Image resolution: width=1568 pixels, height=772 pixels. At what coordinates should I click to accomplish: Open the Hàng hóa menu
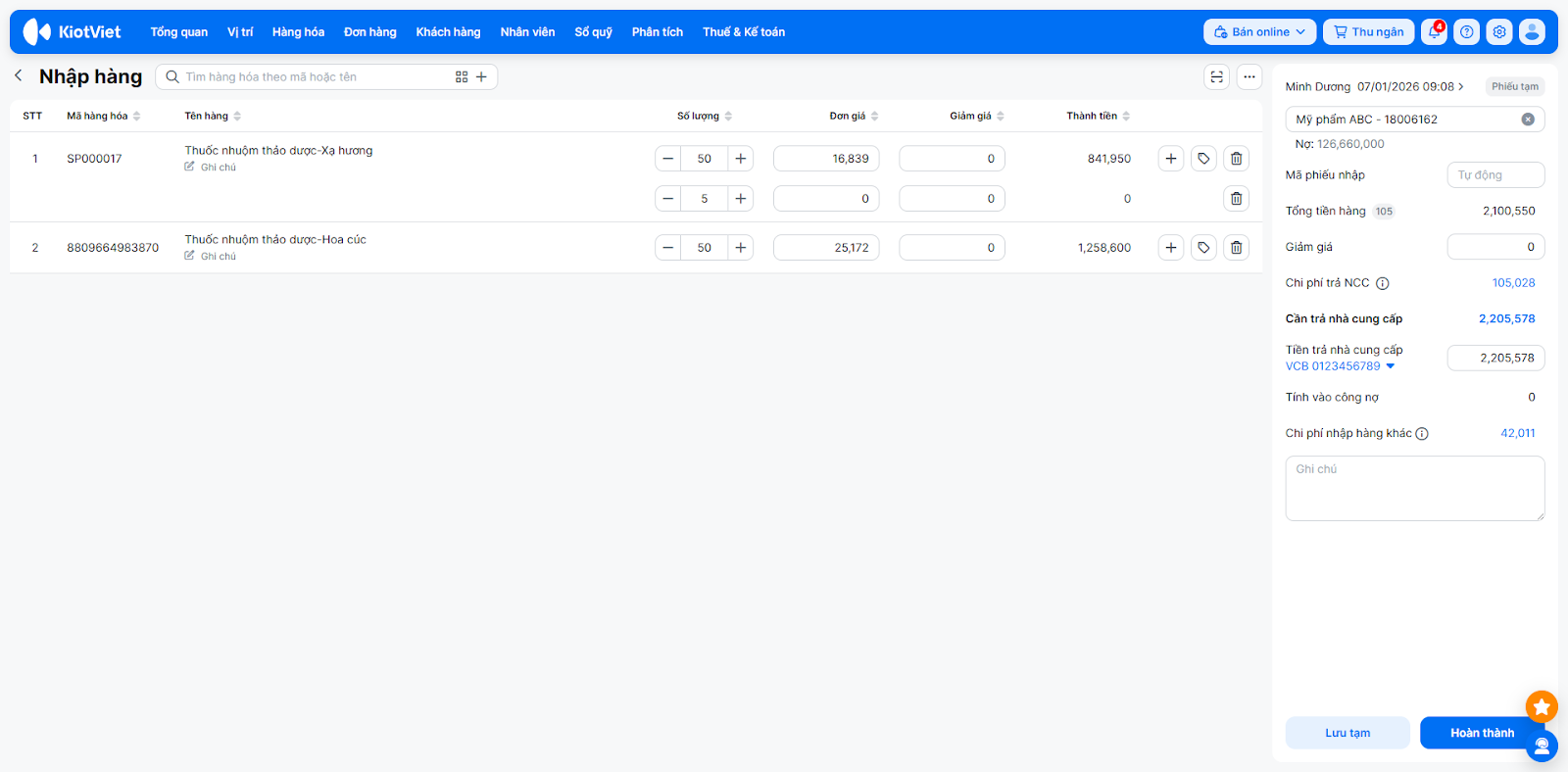click(298, 31)
